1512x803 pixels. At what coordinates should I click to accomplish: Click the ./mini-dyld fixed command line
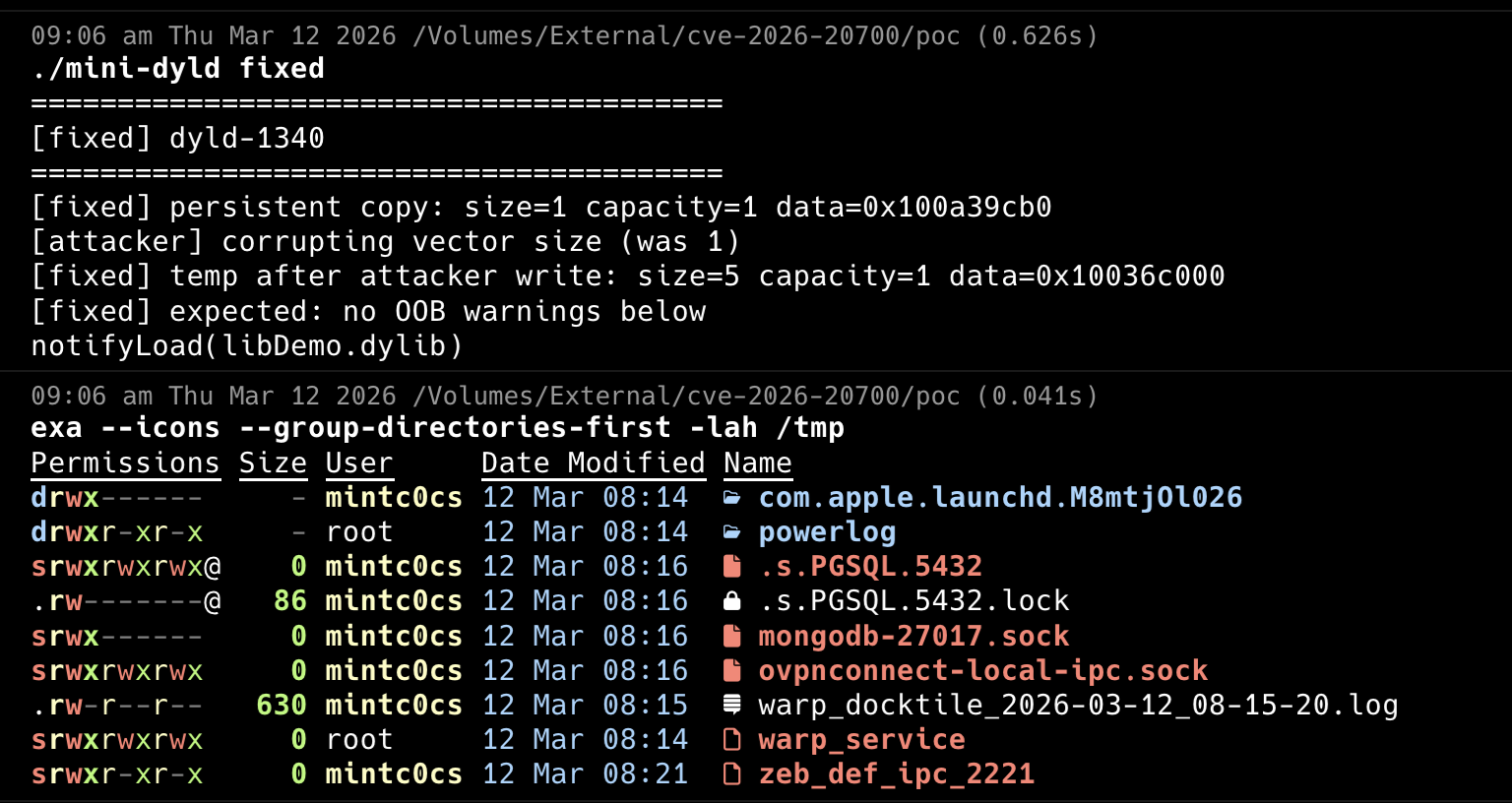pyautogui.click(x=177, y=69)
